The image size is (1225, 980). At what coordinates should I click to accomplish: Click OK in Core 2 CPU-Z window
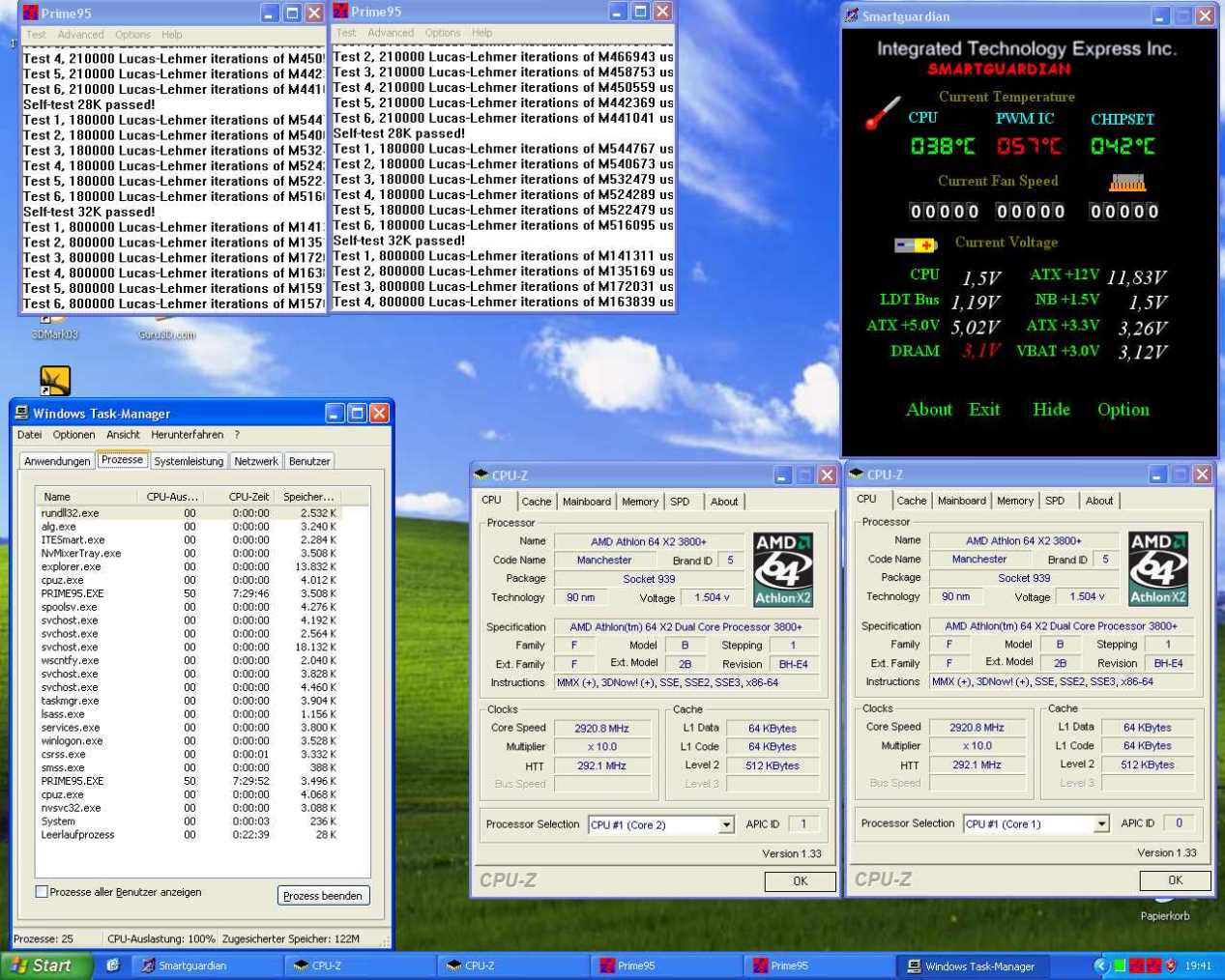801,881
